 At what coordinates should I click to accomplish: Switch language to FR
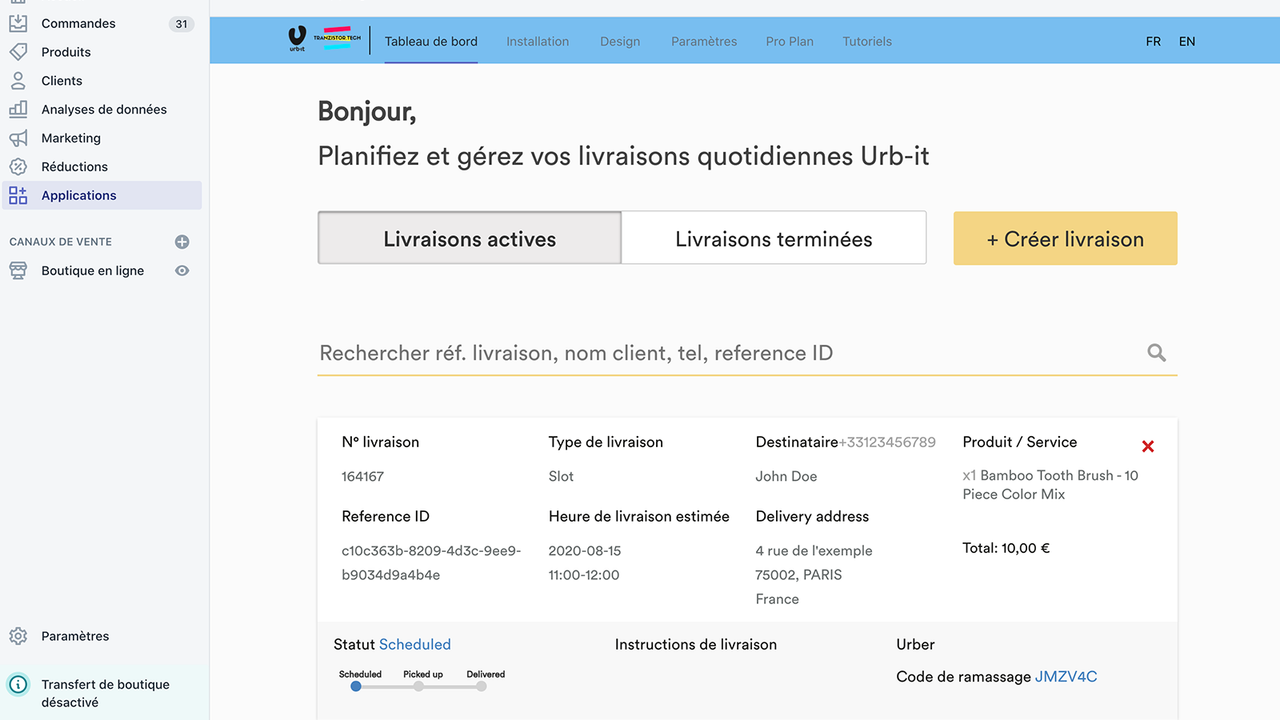coord(1153,41)
